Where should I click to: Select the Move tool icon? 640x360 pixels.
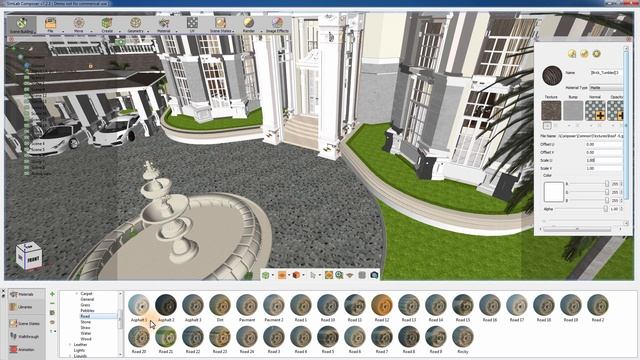[x=79, y=24]
